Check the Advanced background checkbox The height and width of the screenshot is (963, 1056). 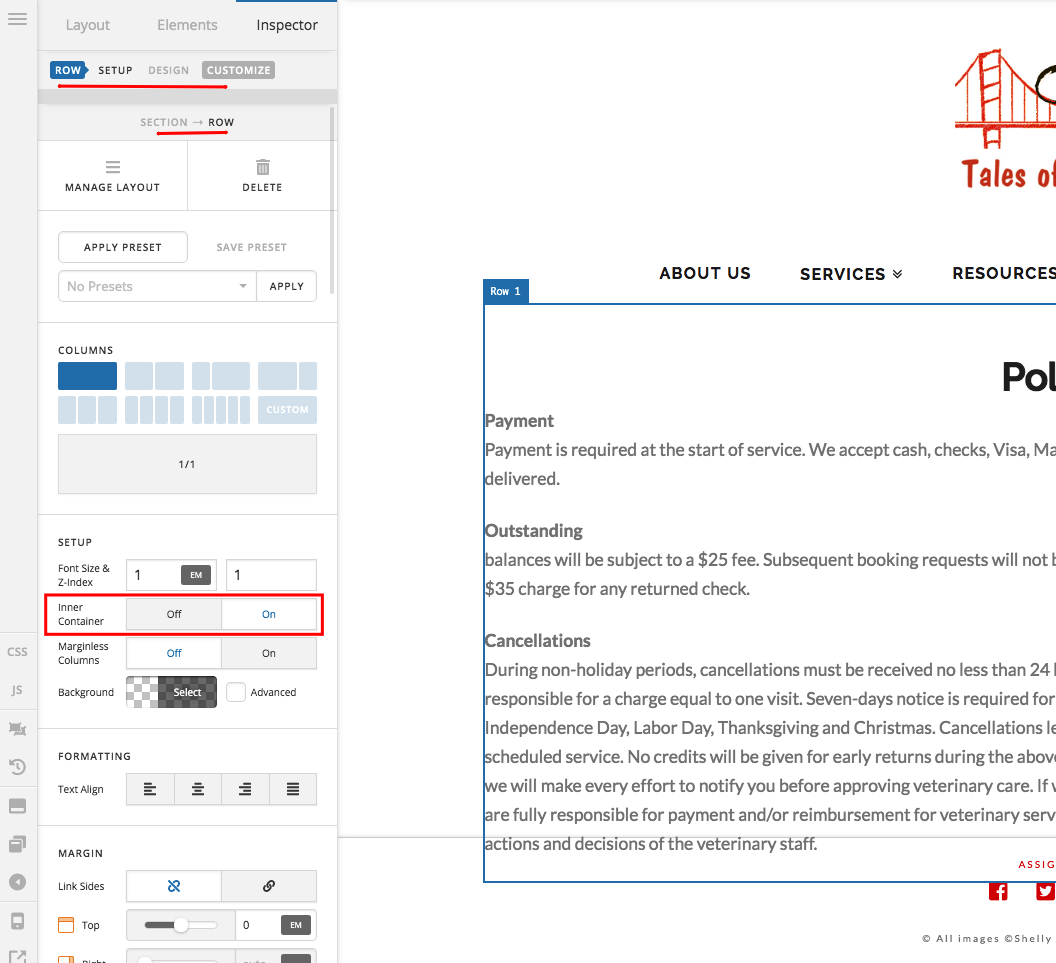point(236,692)
